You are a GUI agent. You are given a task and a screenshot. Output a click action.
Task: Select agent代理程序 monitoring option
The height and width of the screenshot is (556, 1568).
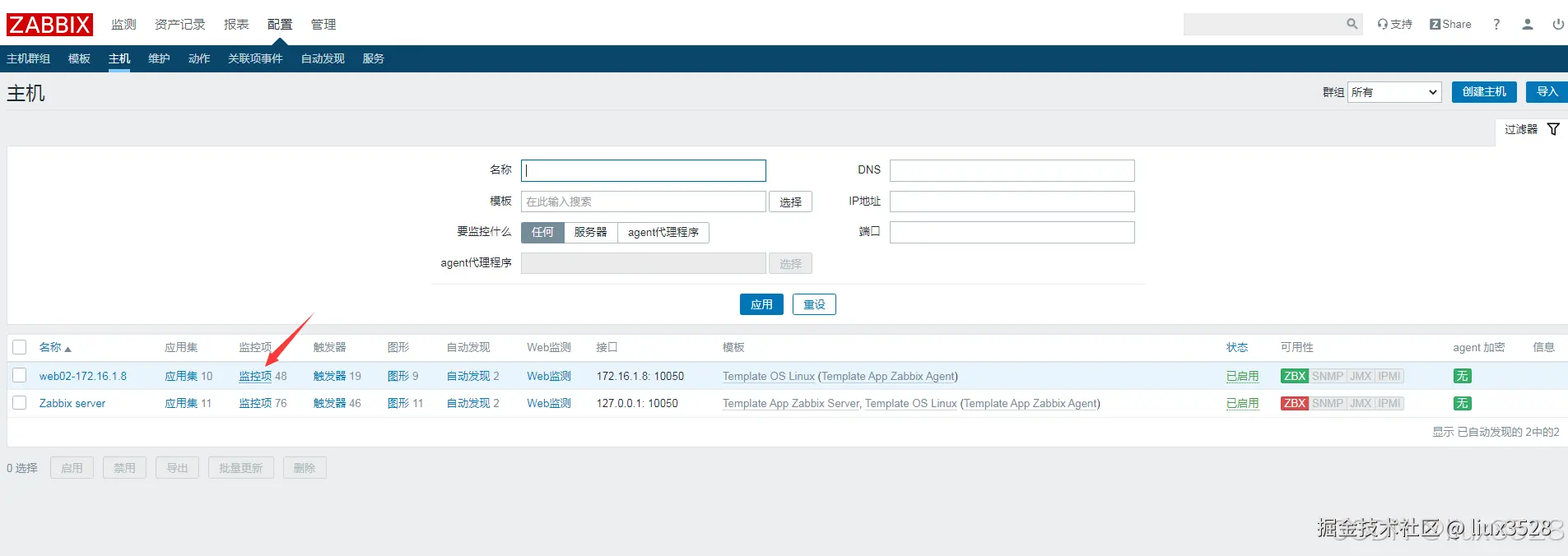[x=663, y=233]
